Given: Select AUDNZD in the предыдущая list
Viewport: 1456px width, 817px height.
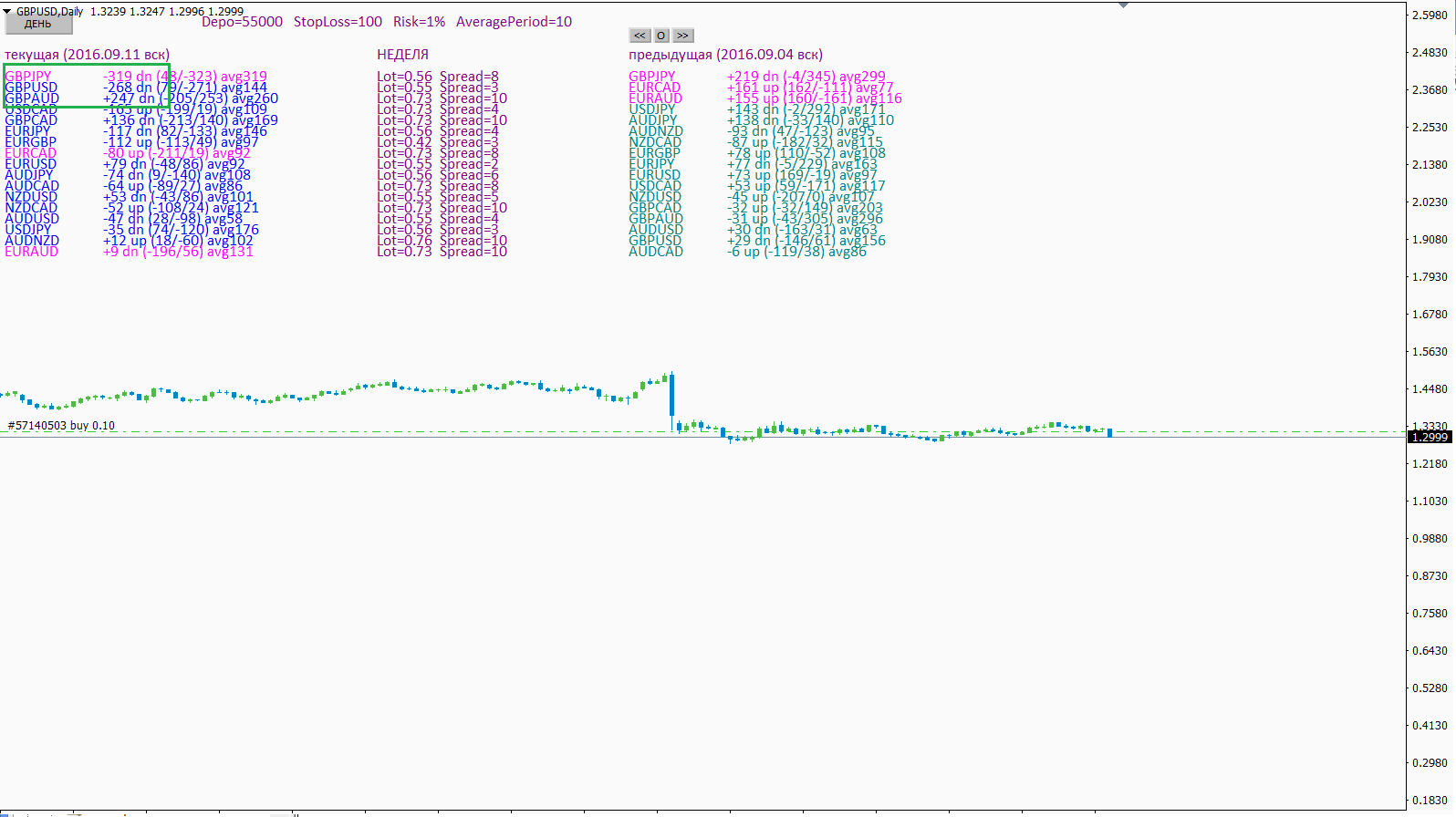Looking at the screenshot, I should [x=656, y=131].
